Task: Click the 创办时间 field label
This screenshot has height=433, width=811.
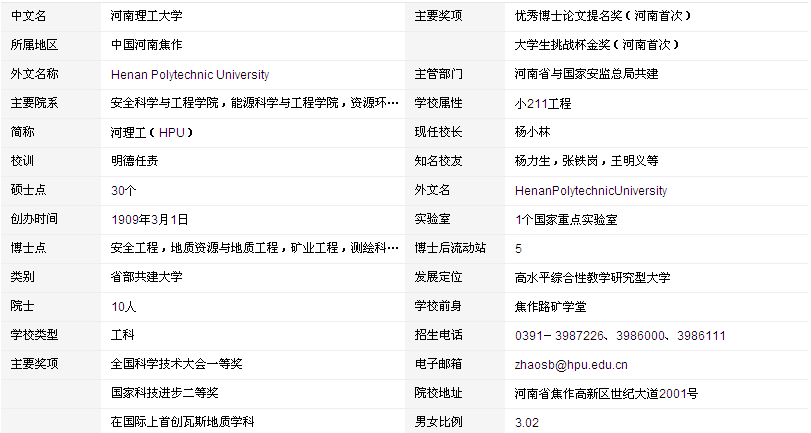Action: [x=34, y=219]
